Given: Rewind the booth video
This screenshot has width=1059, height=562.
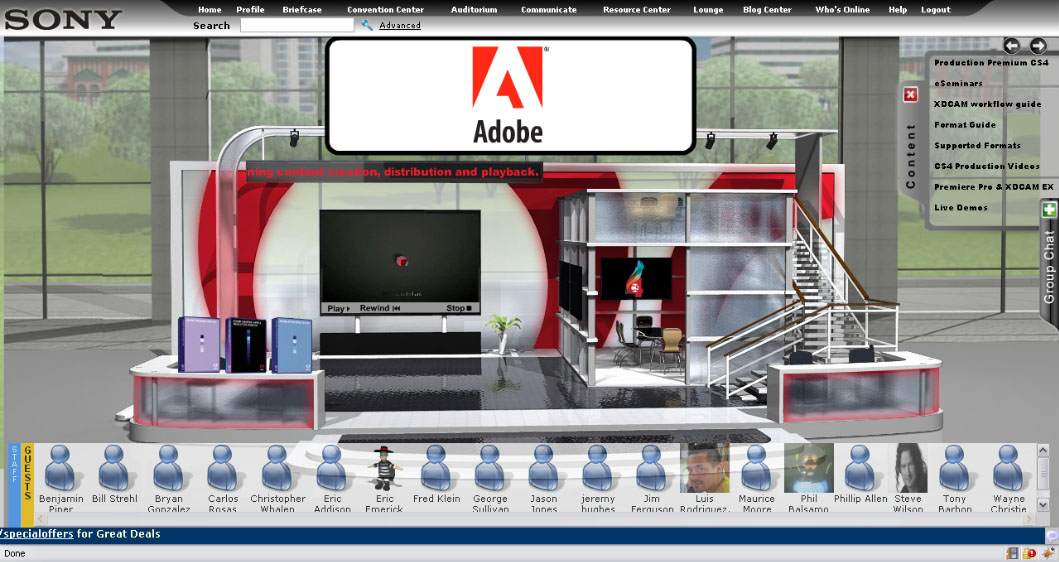Looking at the screenshot, I should (x=380, y=308).
